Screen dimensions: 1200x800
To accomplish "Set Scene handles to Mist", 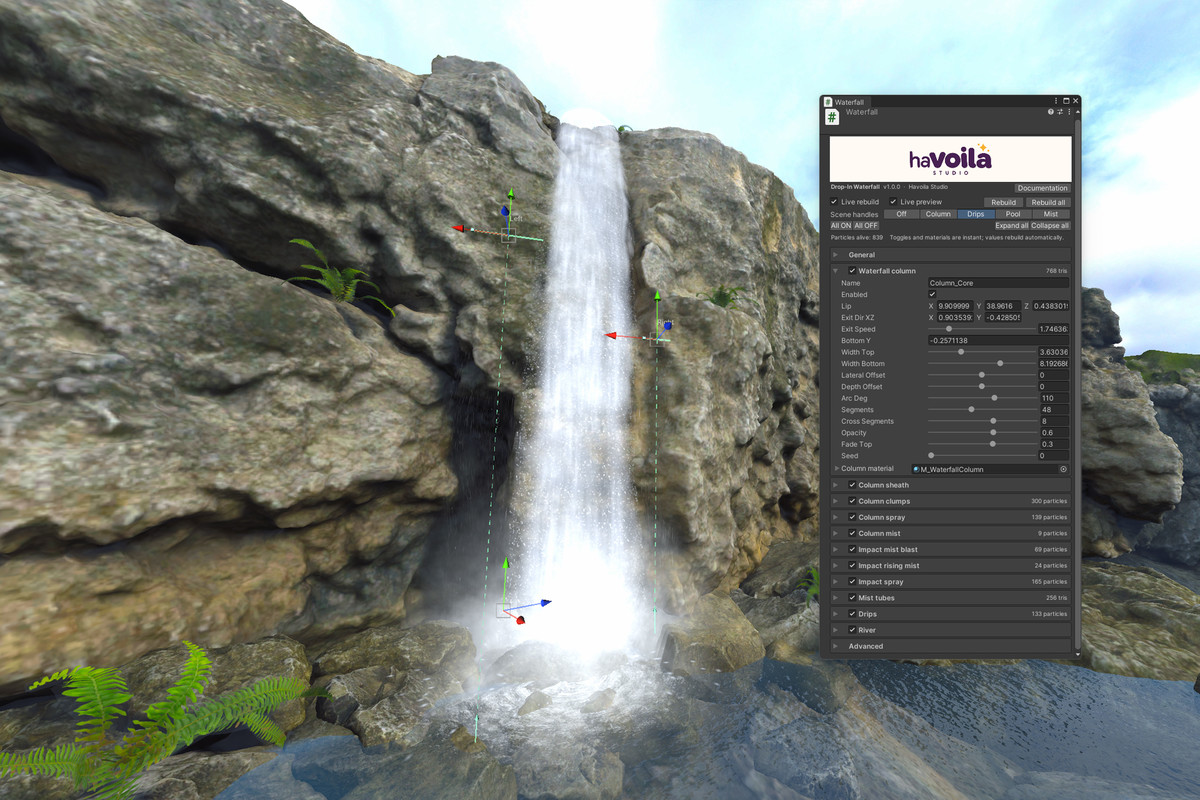I will 1051,214.
